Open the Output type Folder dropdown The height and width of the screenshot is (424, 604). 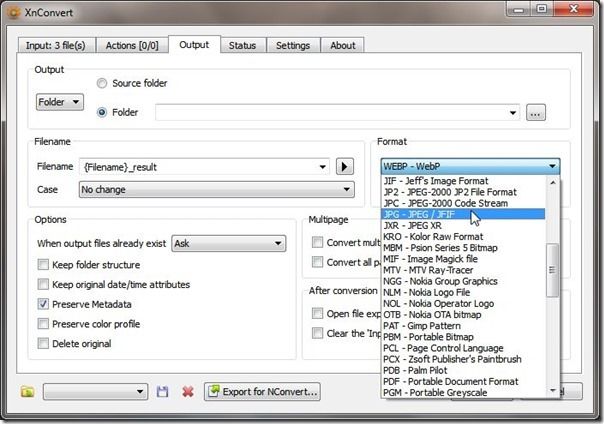(60, 102)
